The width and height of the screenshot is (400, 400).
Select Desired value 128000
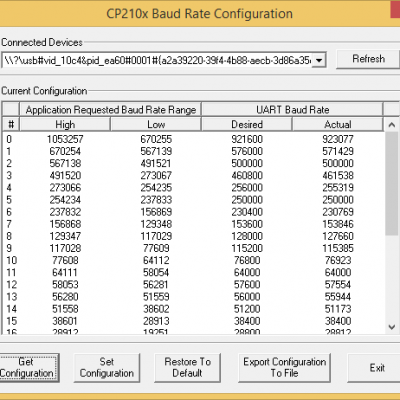[247, 236]
